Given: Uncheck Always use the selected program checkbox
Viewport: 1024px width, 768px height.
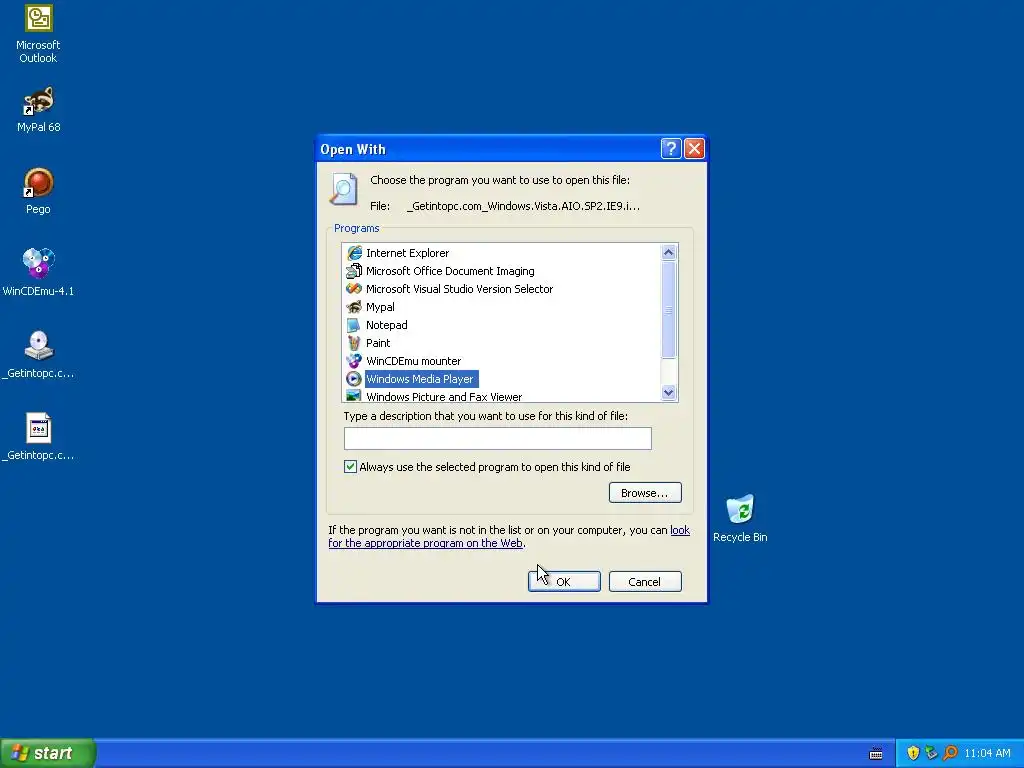Looking at the screenshot, I should [351, 466].
